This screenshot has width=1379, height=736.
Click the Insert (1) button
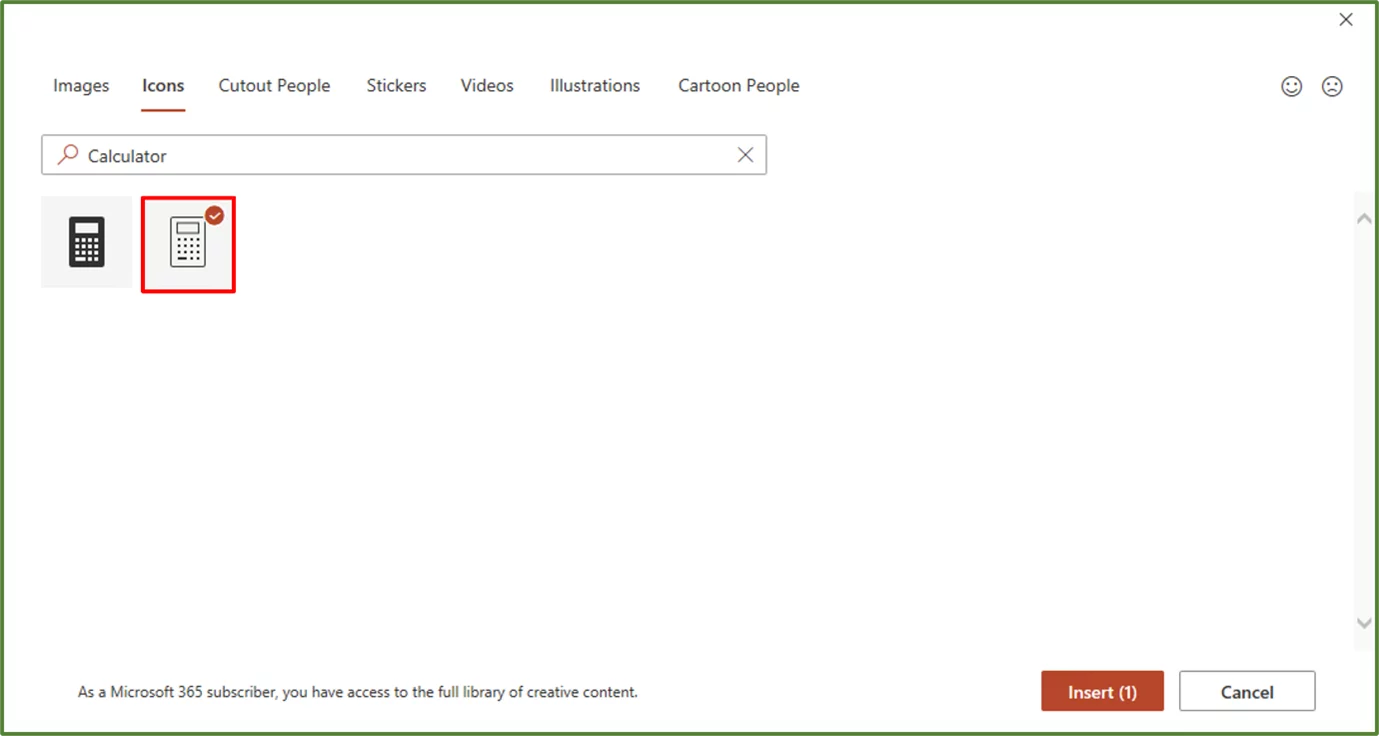[1102, 691]
